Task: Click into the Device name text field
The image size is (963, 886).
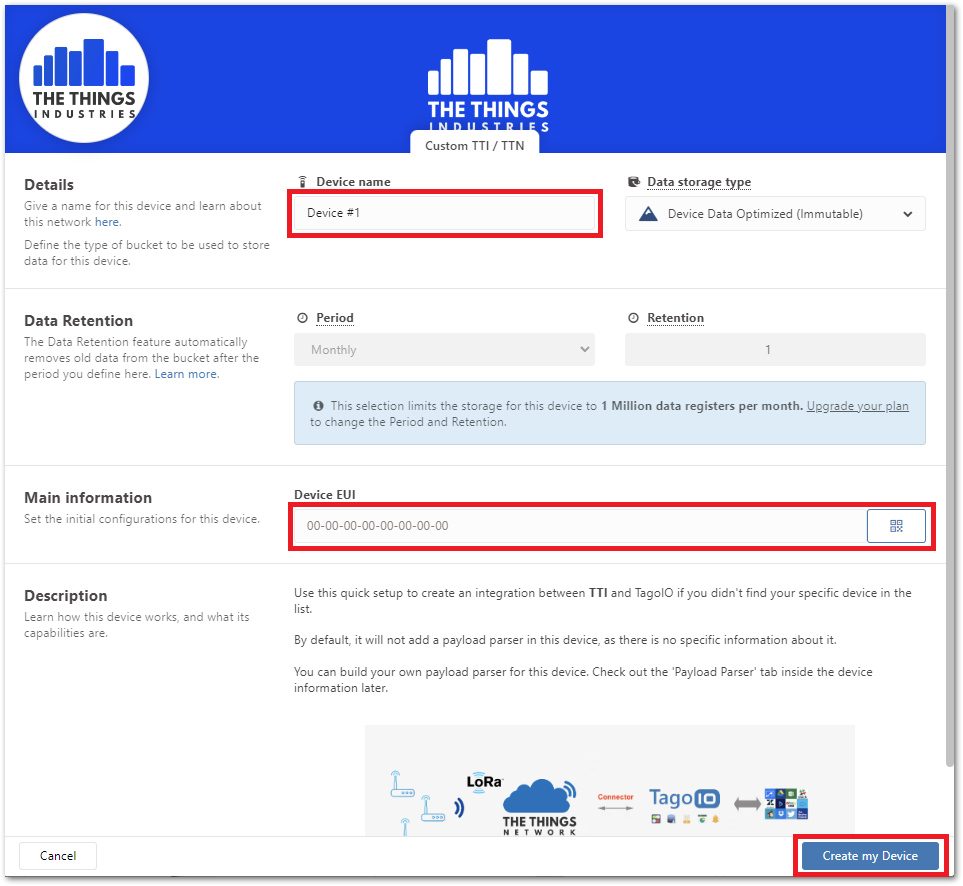Action: pyautogui.click(x=444, y=213)
